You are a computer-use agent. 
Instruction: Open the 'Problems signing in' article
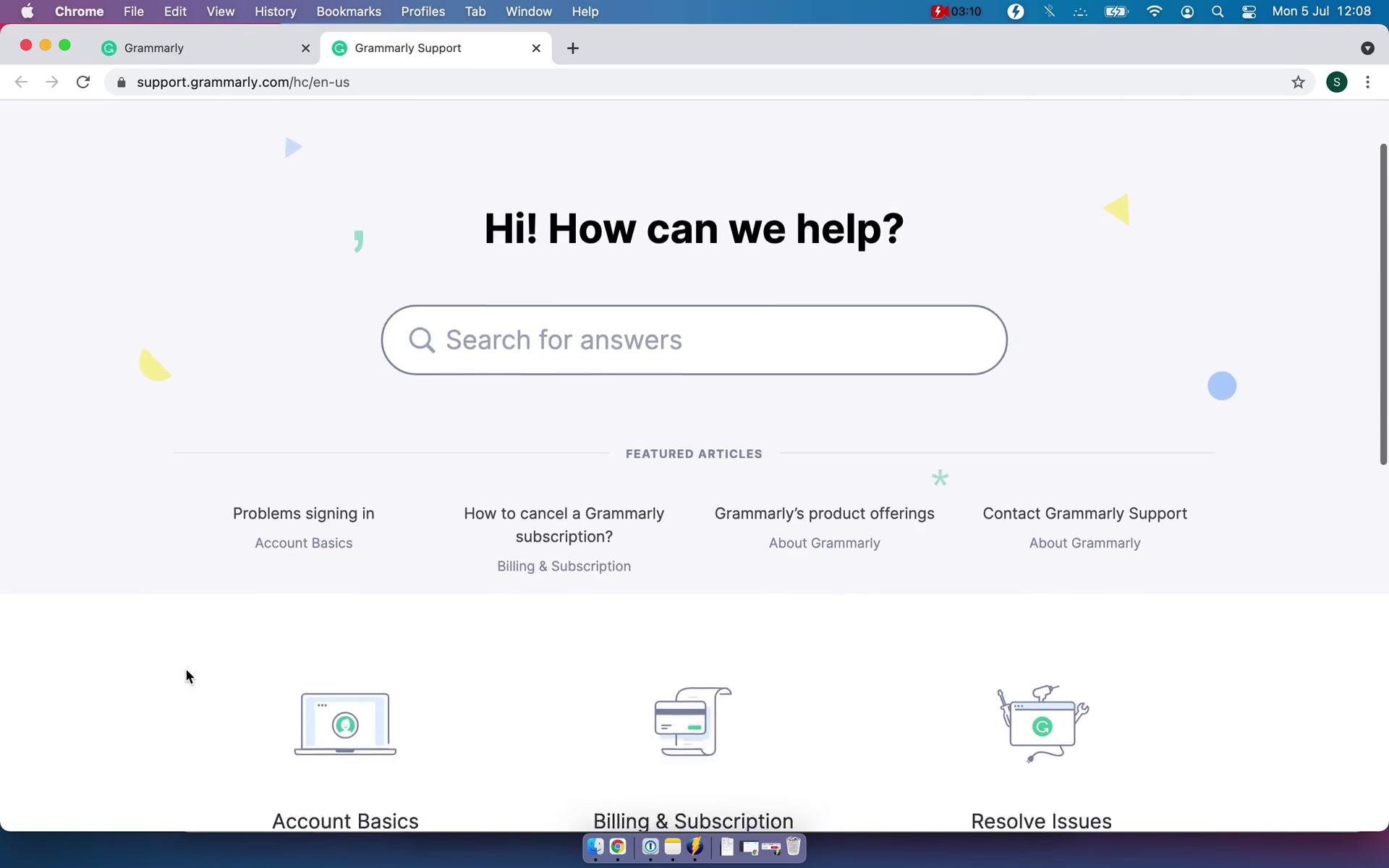coord(303,513)
